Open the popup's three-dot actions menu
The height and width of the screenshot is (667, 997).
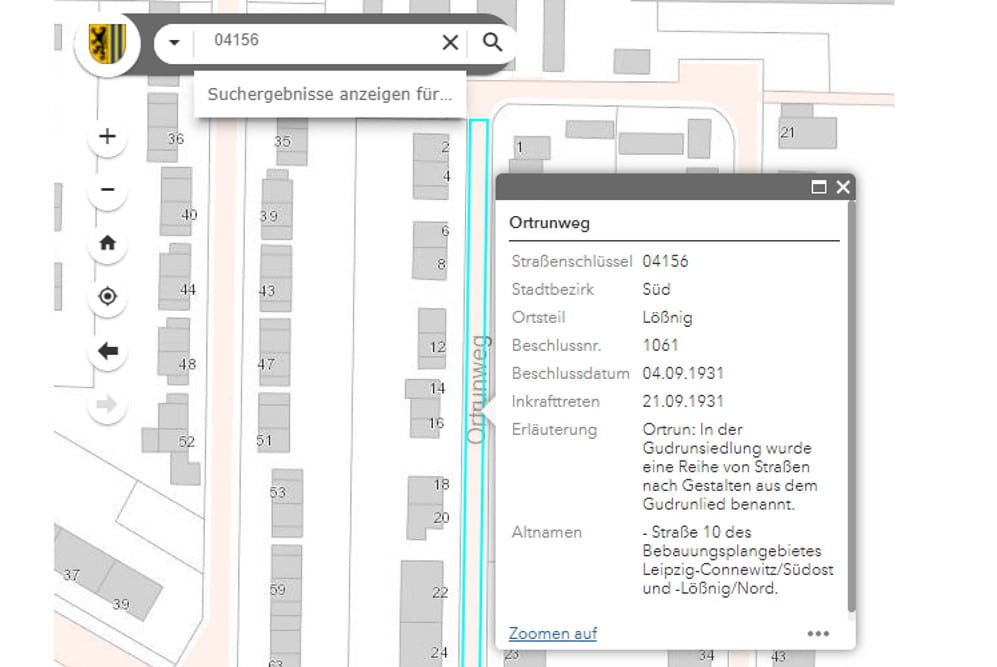pyautogui.click(x=818, y=633)
